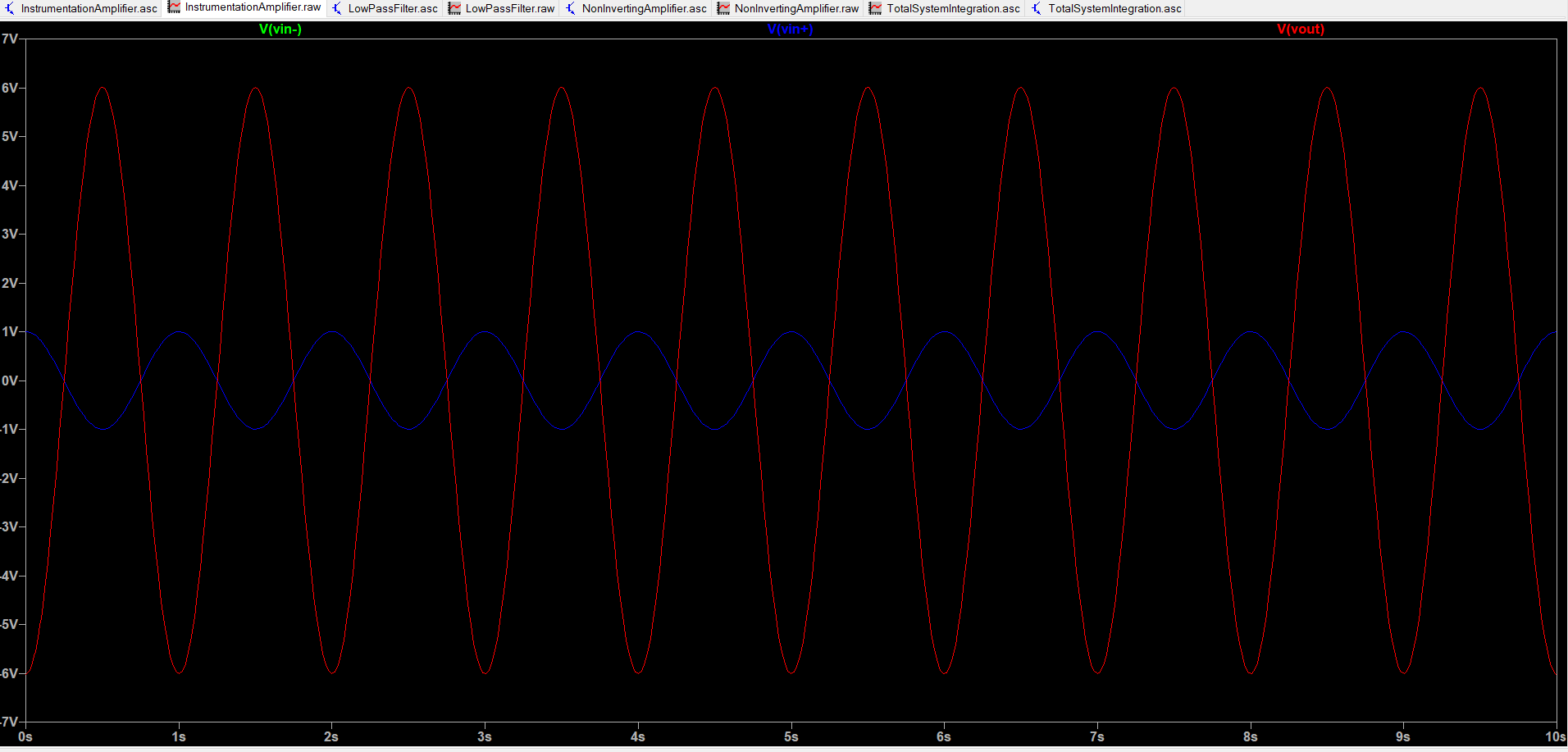Open the LowPassFilter.asc schematic tab
1568x752 pixels.
point(385,8)
